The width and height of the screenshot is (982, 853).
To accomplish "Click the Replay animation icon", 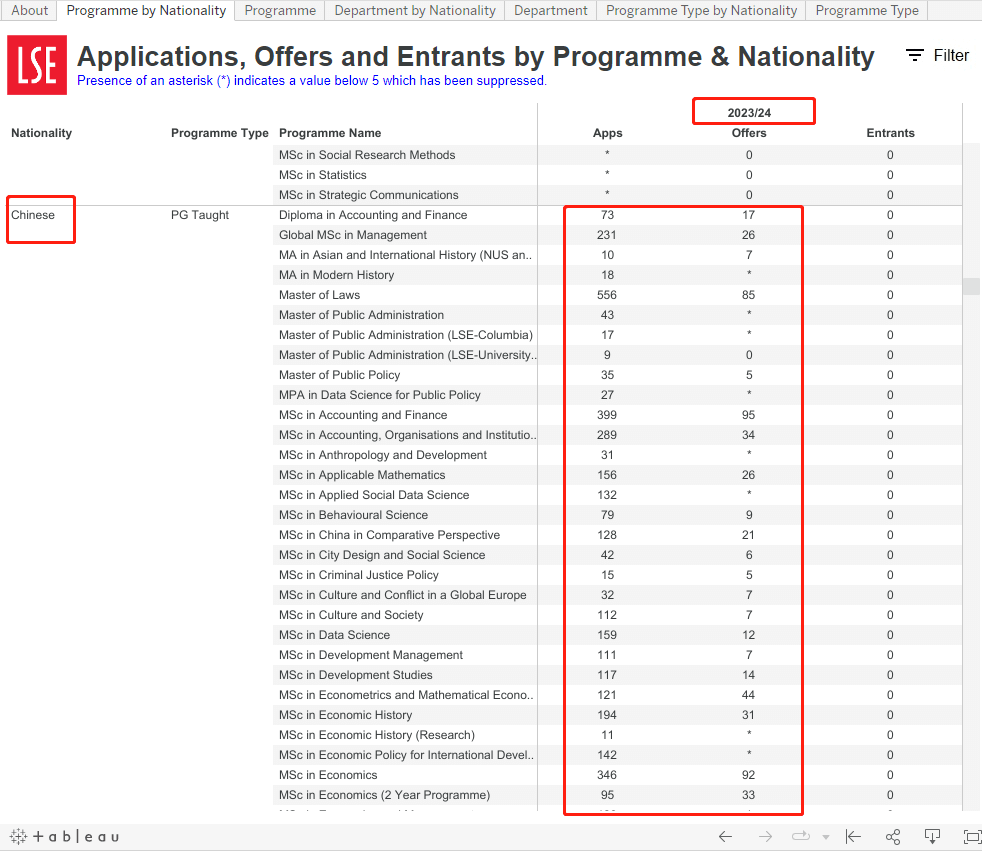I will 801,837.
